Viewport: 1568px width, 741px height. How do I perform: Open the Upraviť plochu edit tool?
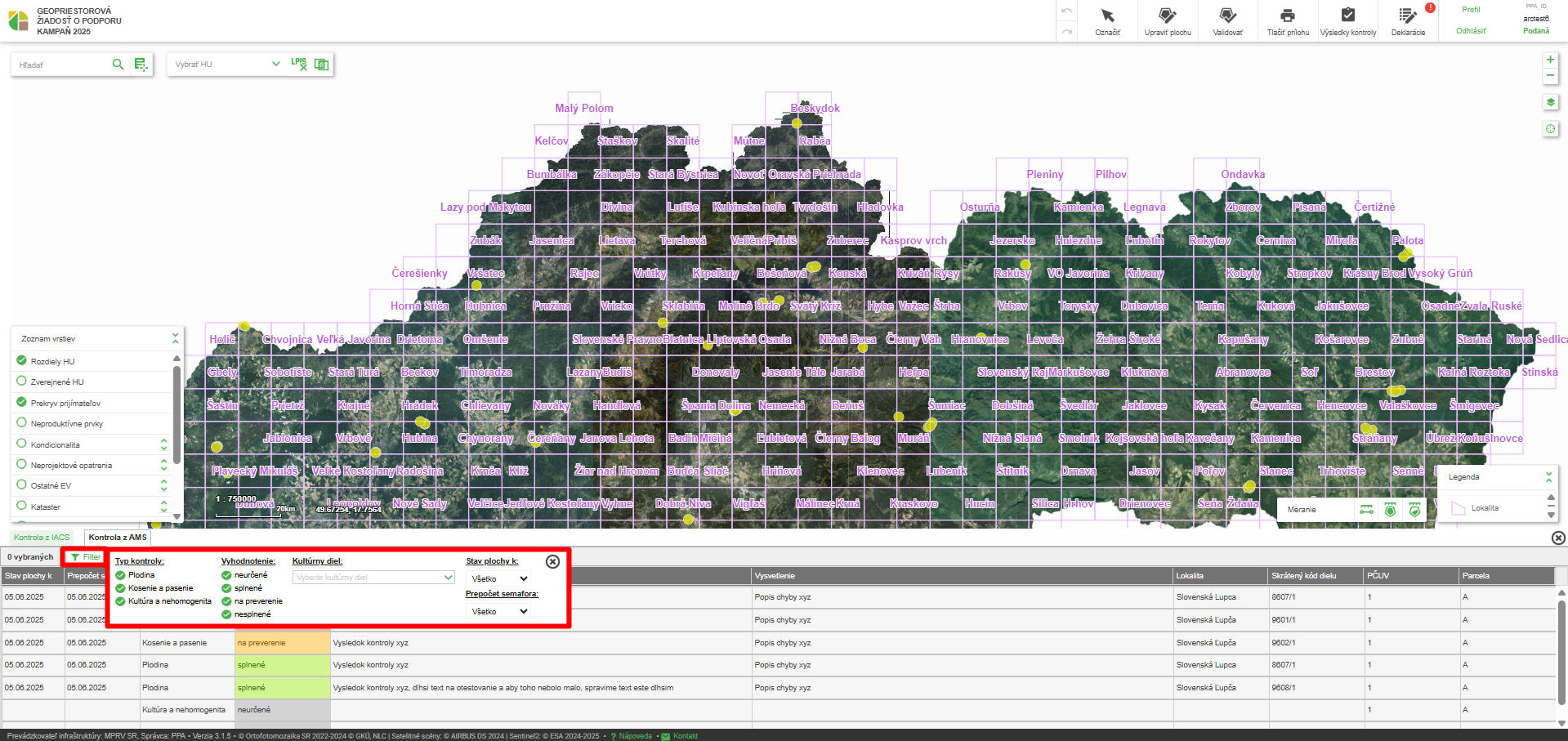pyautogui.click(x=1167, y=16)
